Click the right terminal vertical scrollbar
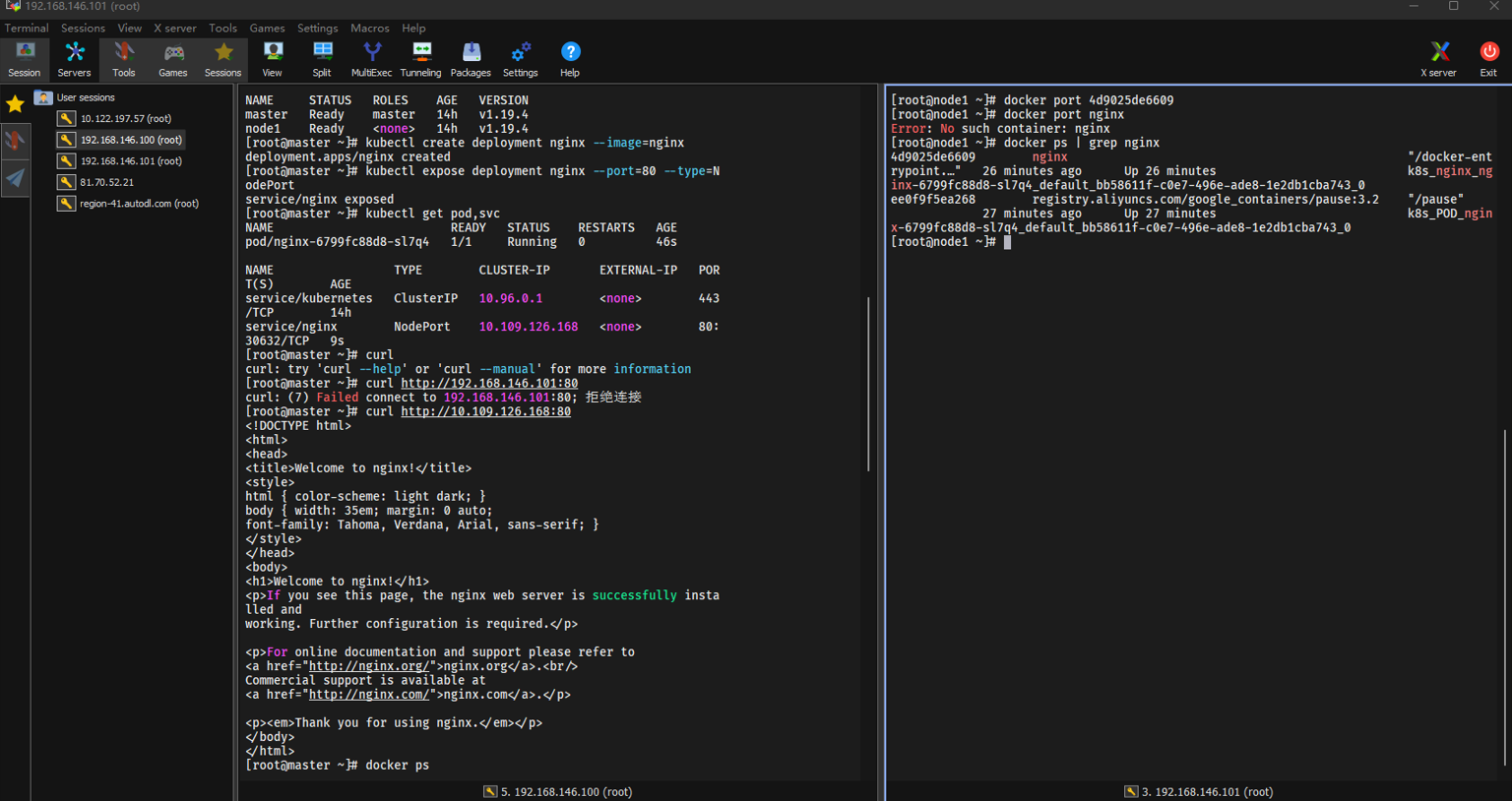The image size is (1512, 801). click(x=1505, y=597)
